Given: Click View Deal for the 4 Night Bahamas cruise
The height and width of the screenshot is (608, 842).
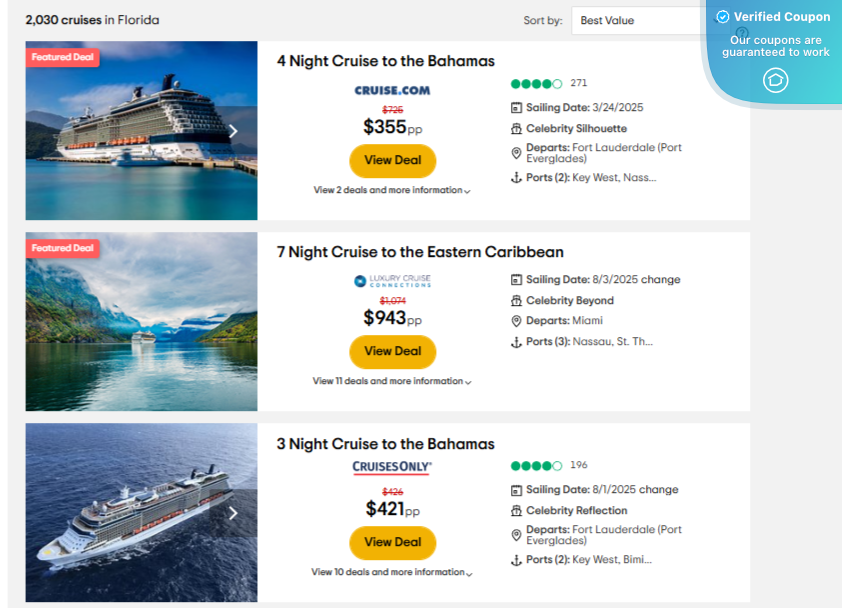Looking at the screenshot, I should [x=392, y=160].
